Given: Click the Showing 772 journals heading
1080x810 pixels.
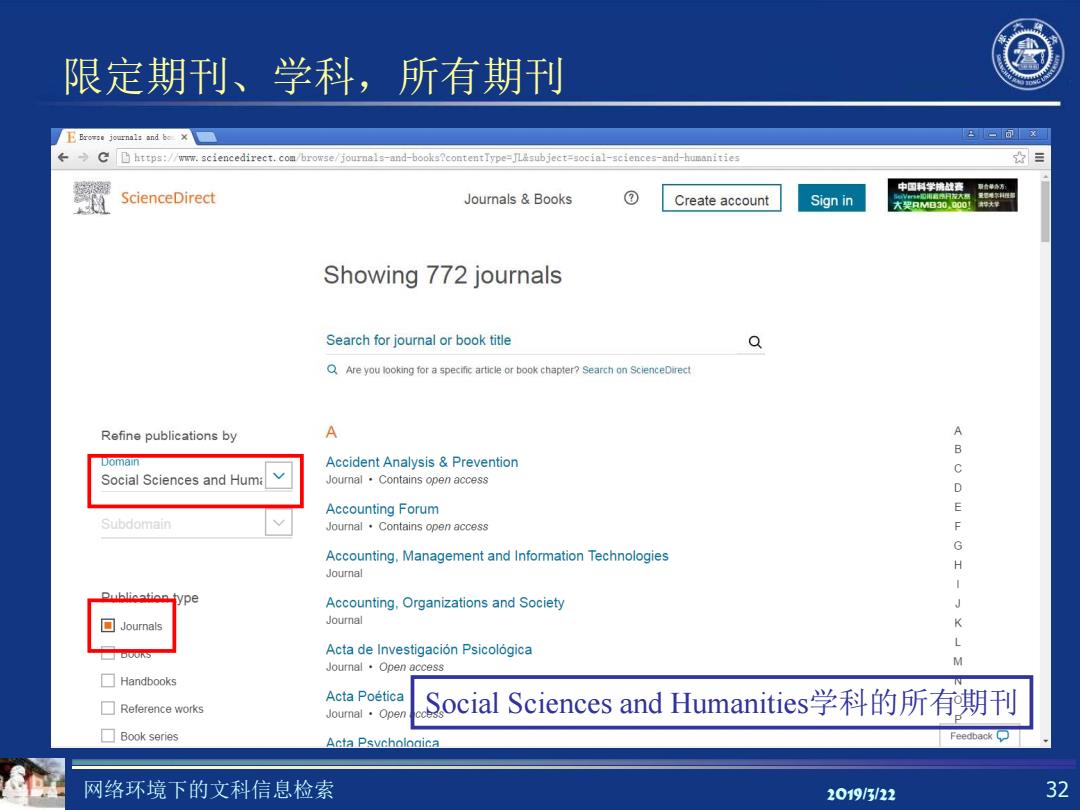Looking at the screenshot, I should click(x=443, y=276).
